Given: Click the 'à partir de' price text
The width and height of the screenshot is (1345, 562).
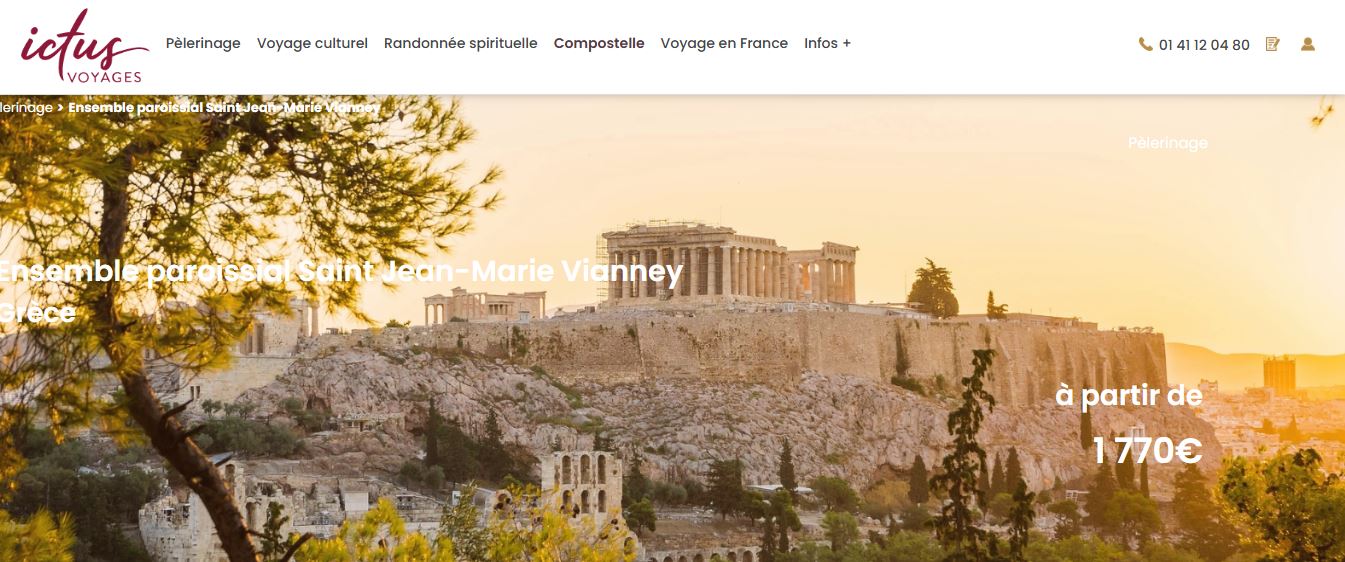Looking at the screenshot, I should [x=1129, y=396].
